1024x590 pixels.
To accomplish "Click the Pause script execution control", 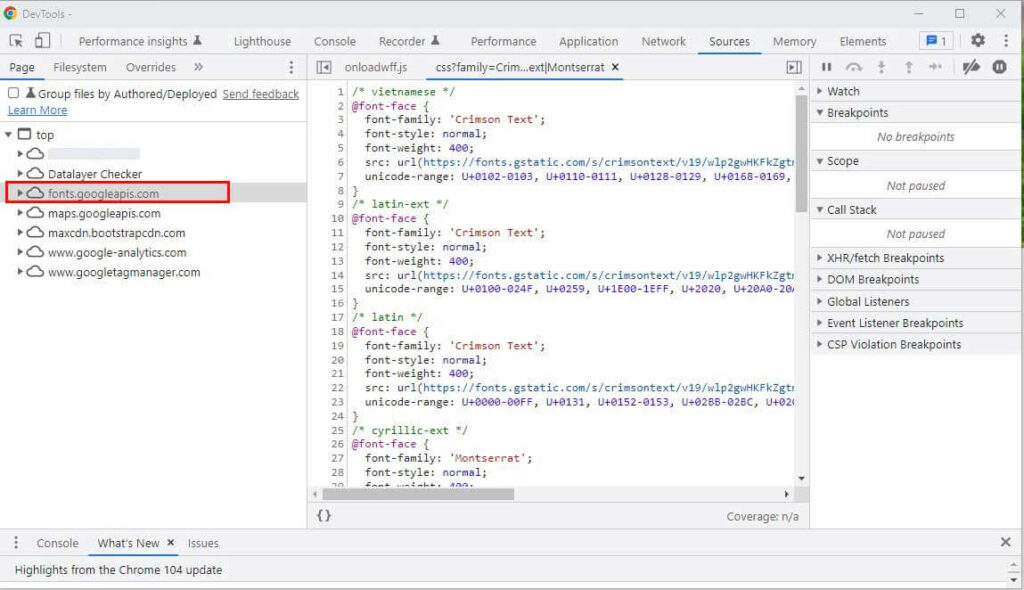I will (828, 65).
